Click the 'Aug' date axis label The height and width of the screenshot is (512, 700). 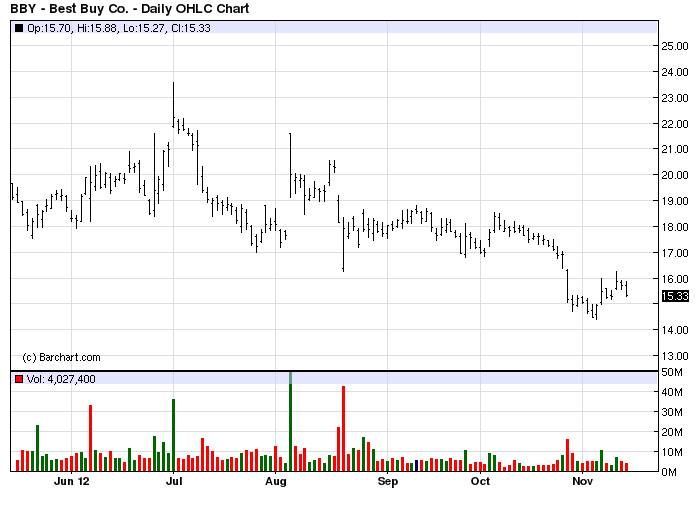275,481
